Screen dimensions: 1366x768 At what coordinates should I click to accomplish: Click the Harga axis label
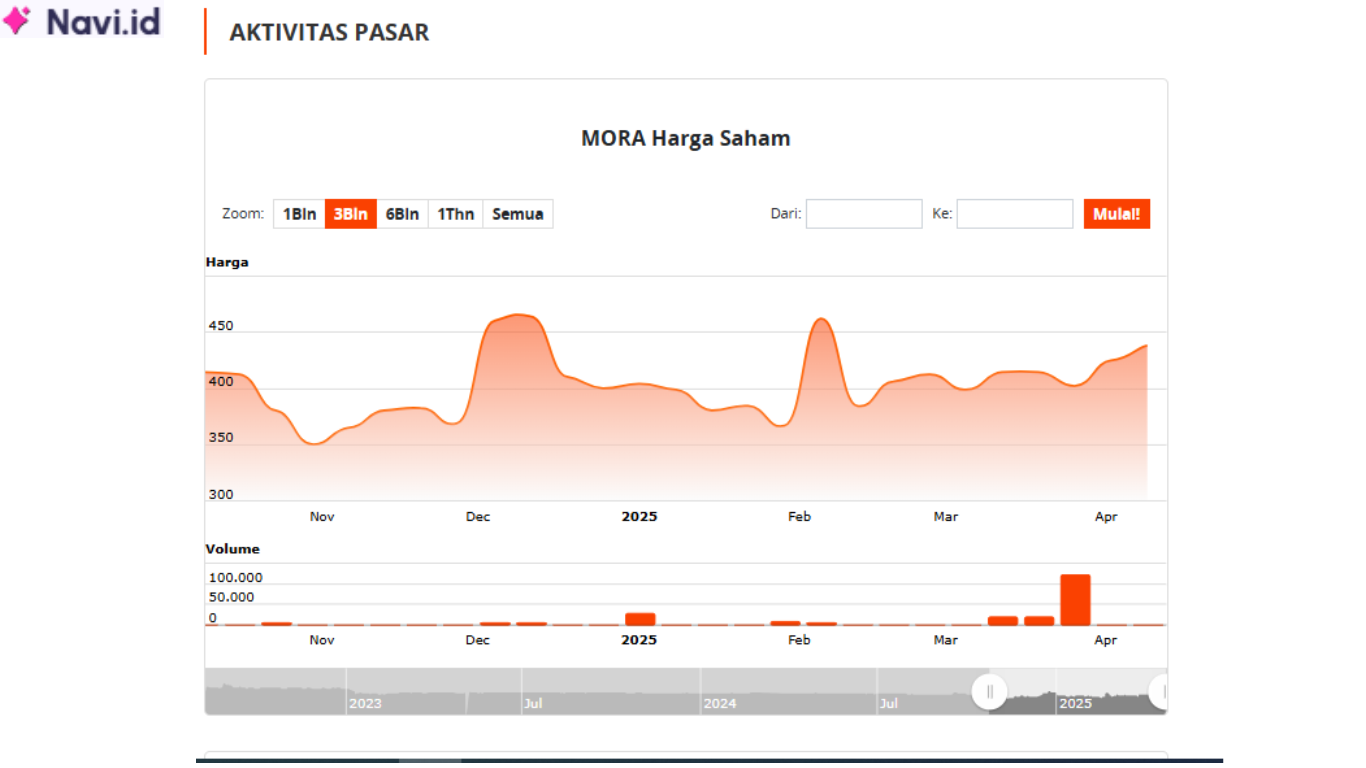tap(227, 262)
